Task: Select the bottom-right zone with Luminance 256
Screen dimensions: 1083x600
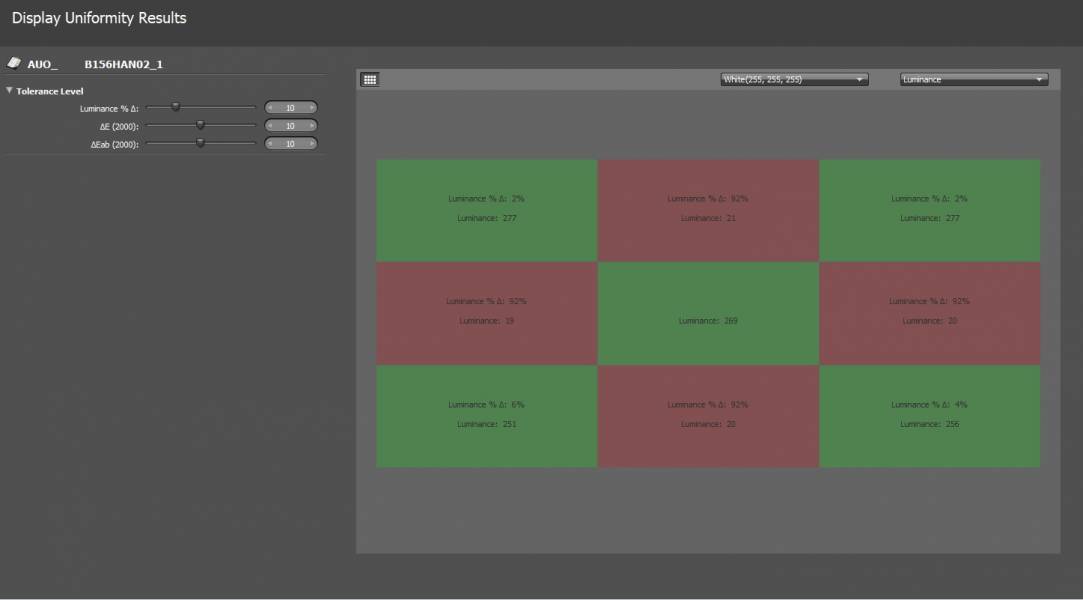Action: pos(929,416)
